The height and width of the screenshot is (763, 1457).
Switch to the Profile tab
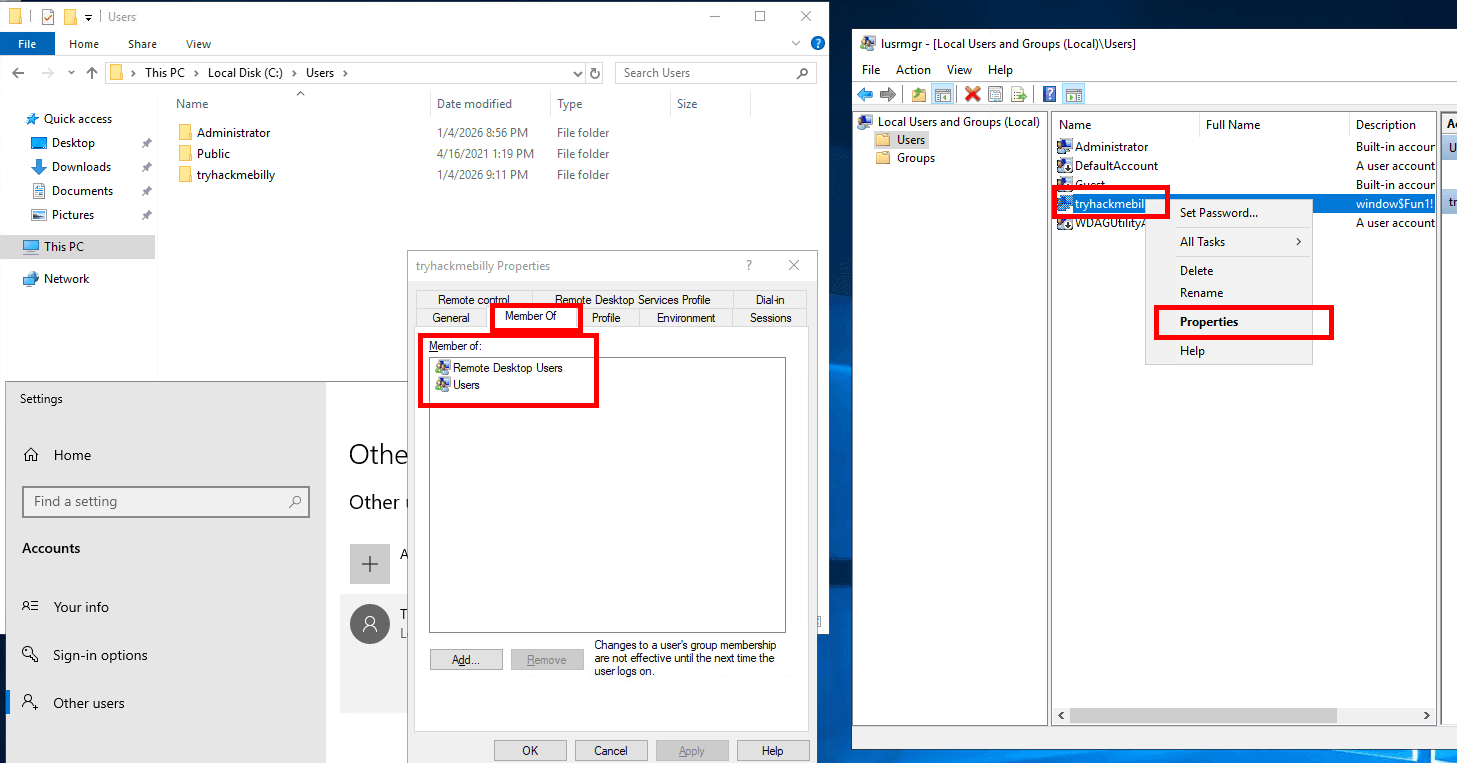[606, 318]
